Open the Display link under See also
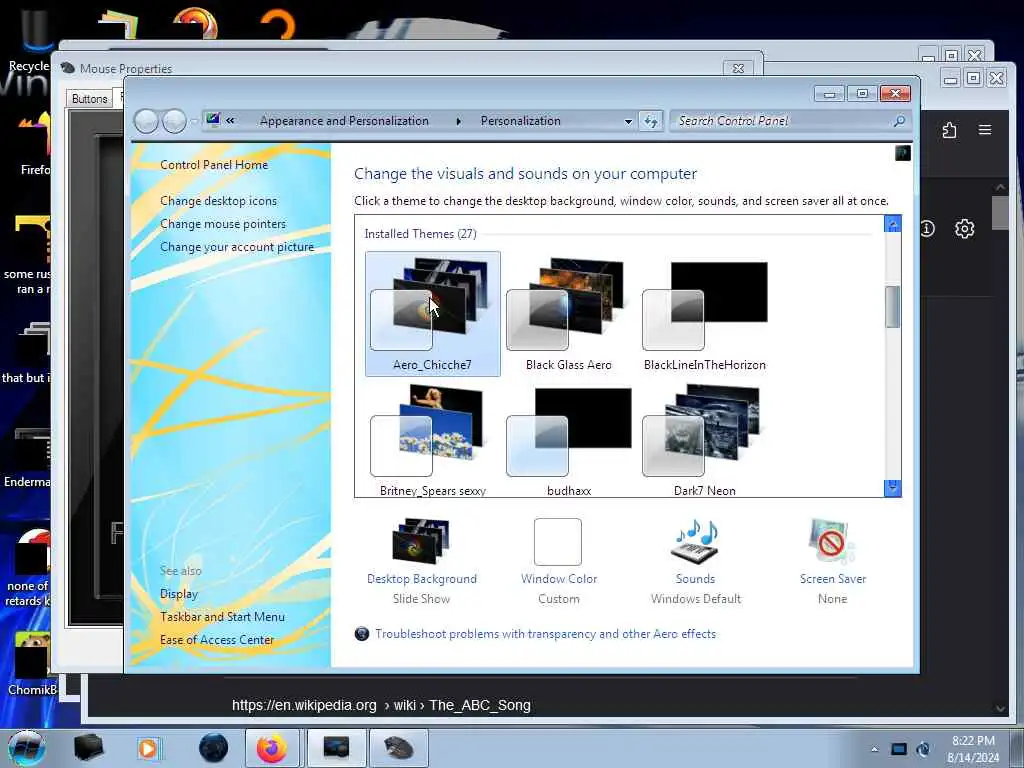This screenshot has width=1024, height=768. point(178,594)
